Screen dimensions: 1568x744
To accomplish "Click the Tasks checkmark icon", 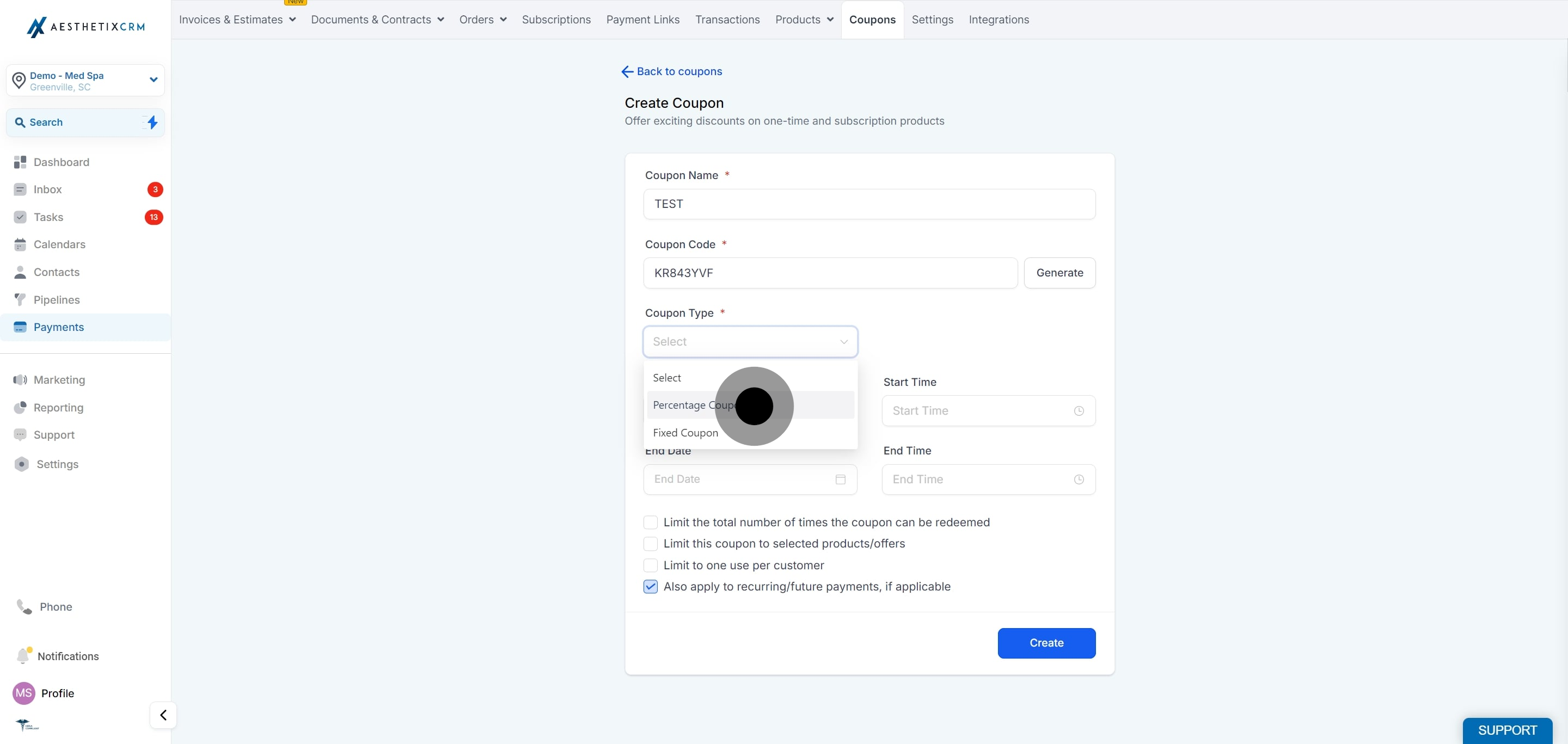I will click(x=20, y=217).
